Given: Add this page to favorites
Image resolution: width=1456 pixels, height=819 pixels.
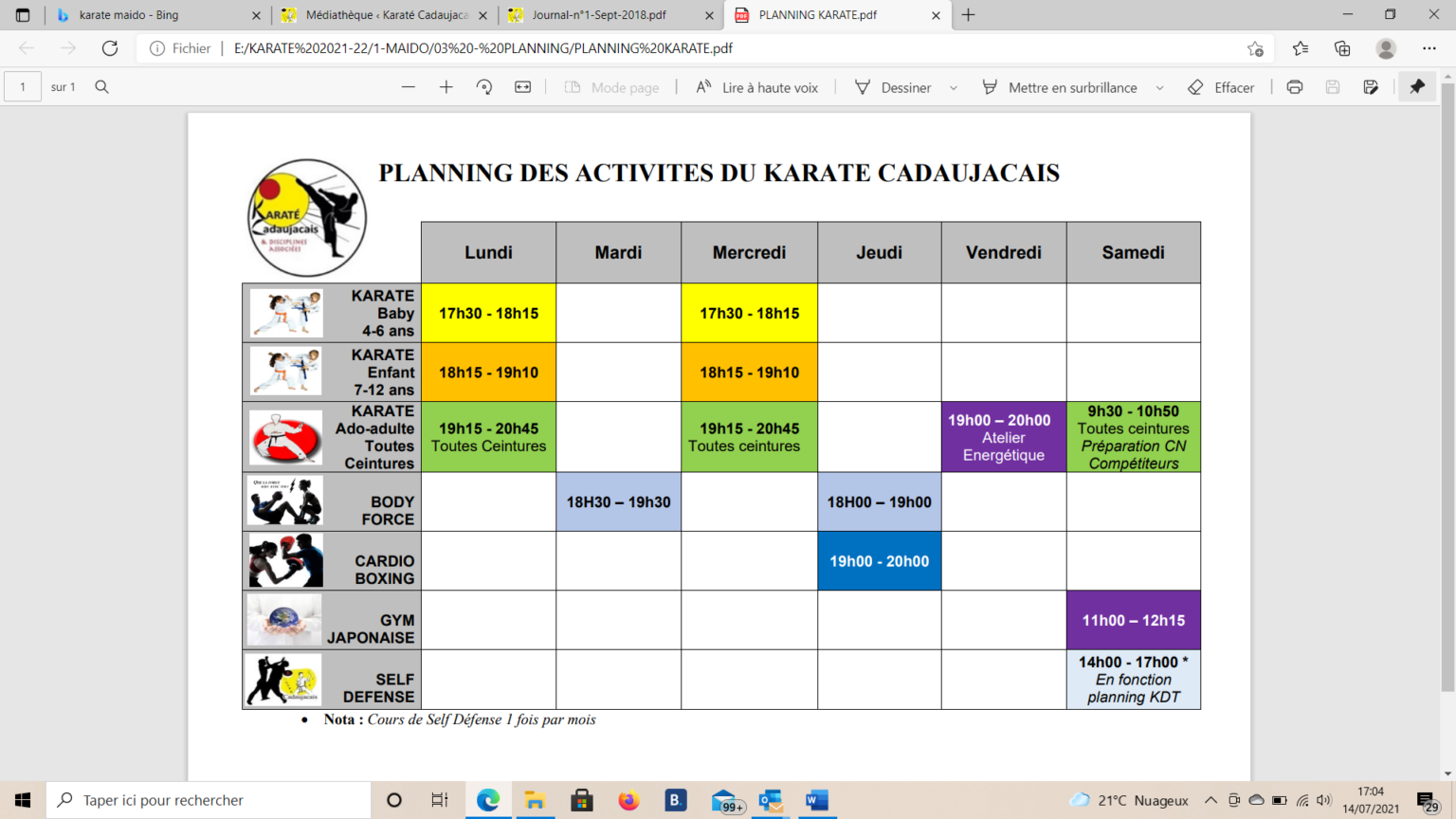Looking at the screenshot, I should click(1256, 48).
